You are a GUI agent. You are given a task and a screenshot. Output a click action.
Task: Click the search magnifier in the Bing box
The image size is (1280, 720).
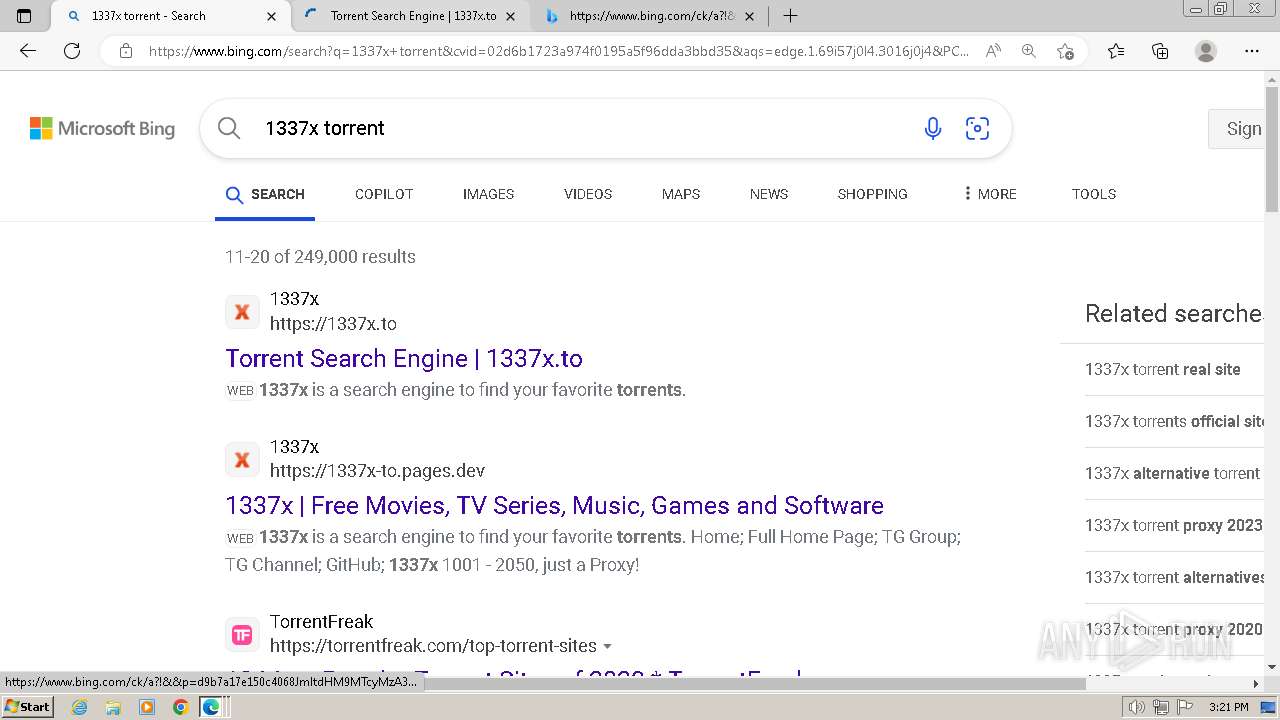[x=229, y=128]
